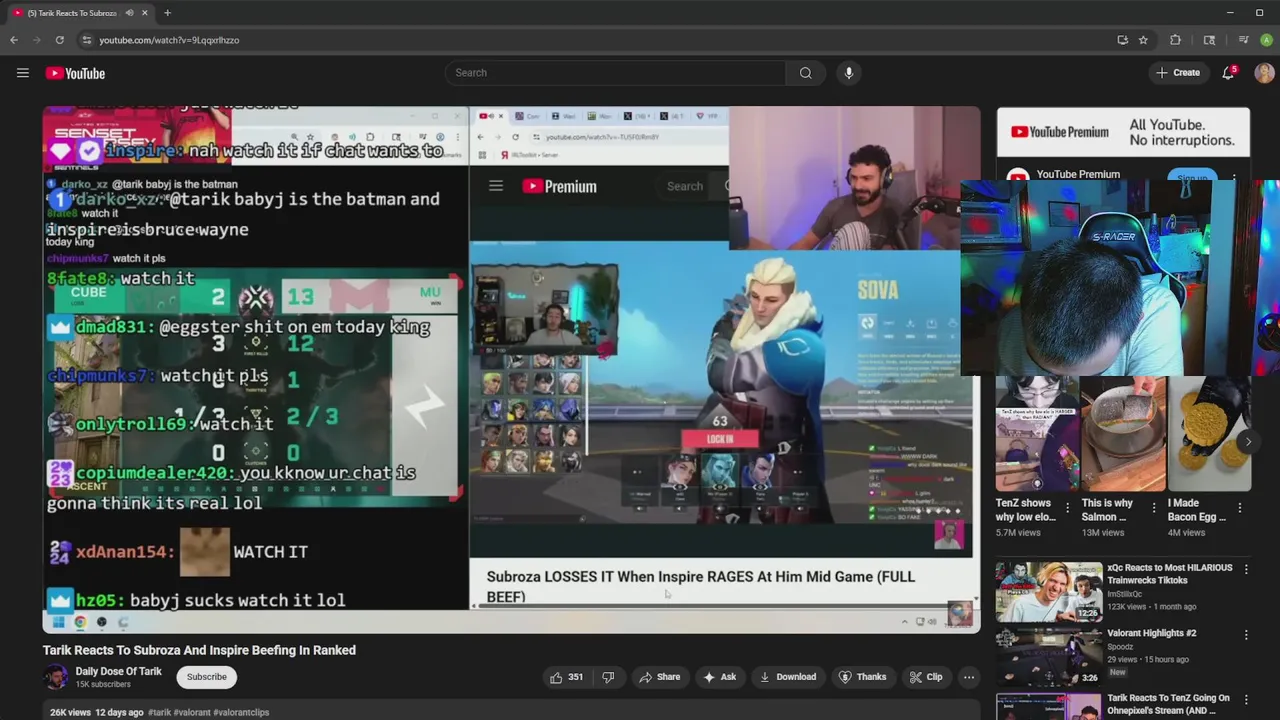Click the YouTube Premium ad banner

[1123, 132]
